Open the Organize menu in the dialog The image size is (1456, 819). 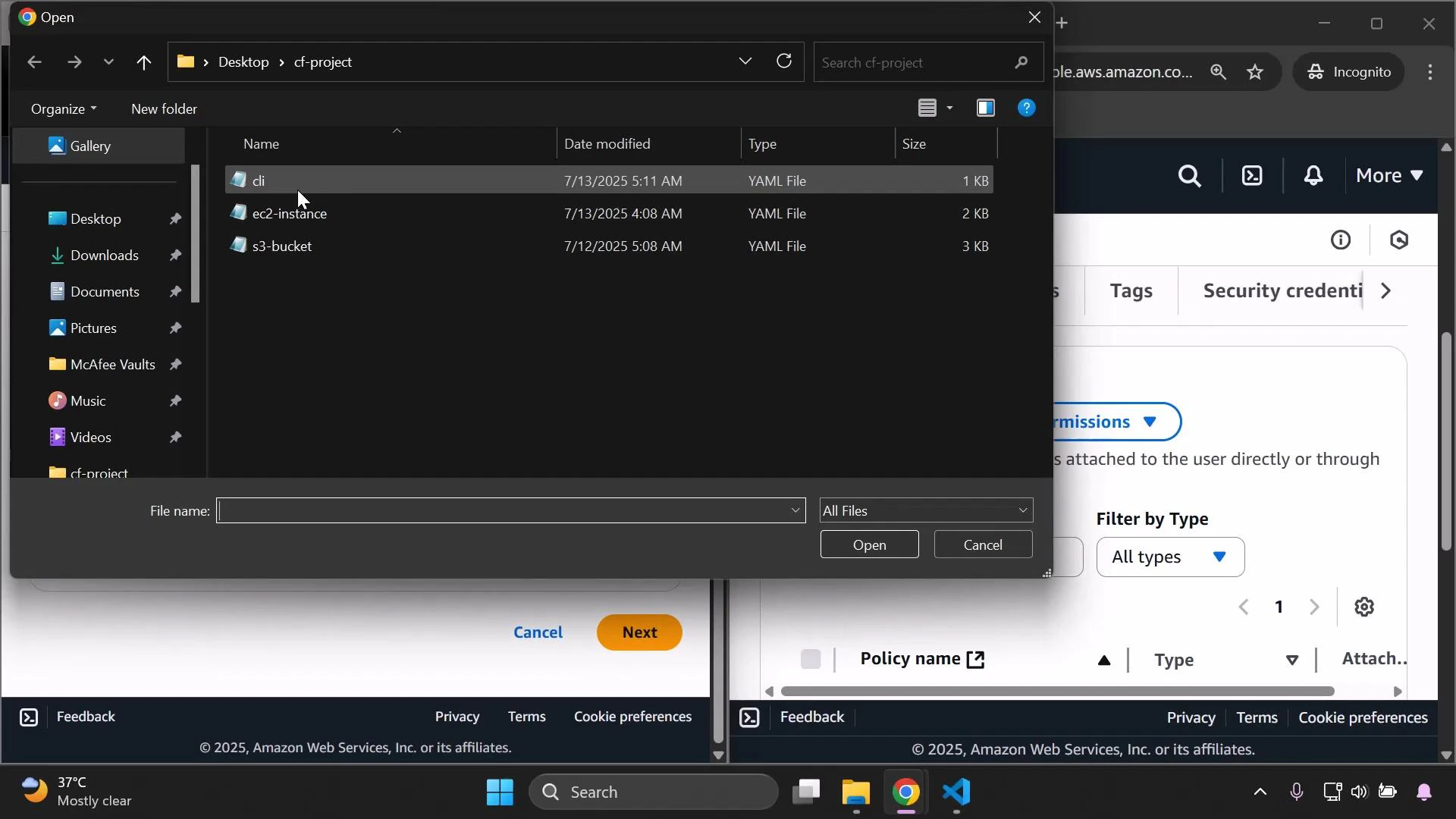(x=63, y=108)
